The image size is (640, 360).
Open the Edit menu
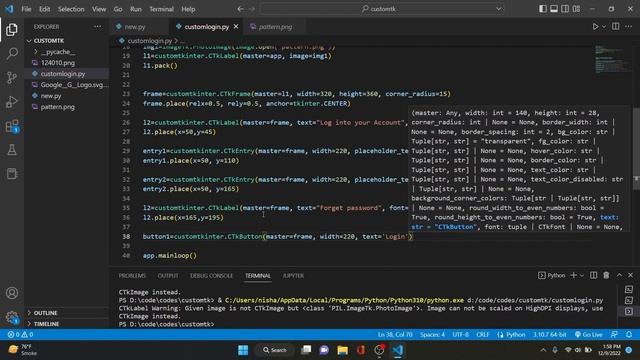(x=44, y=9)
